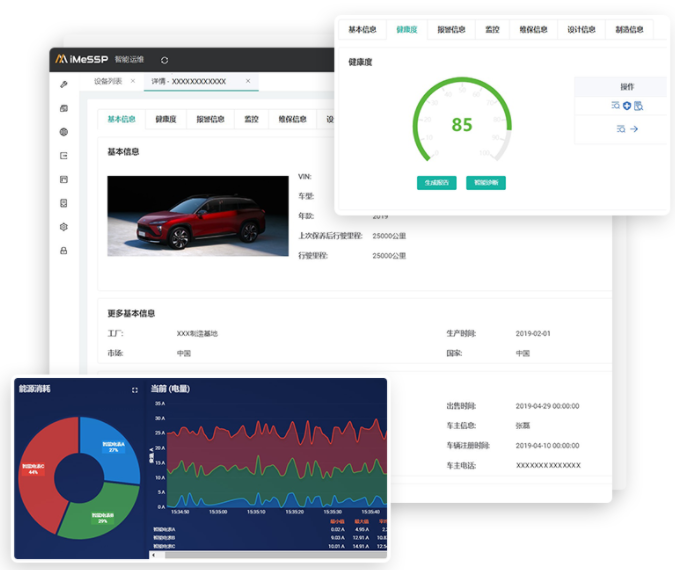This screenshot has width=675, height=570.
Task: Open the 基本信息 tab in the main window
Action: pyautogui.click(x=121, y=119)
